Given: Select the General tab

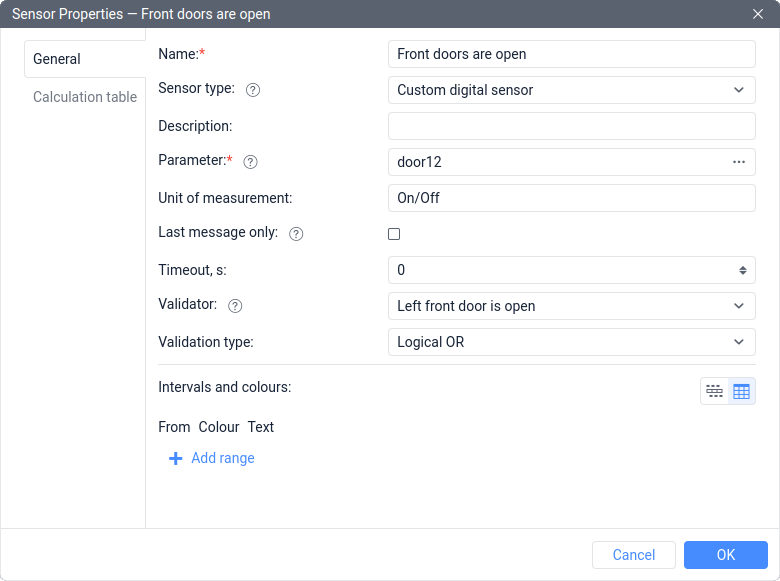Looking at the screenshot, I should [x=57, y=59].
